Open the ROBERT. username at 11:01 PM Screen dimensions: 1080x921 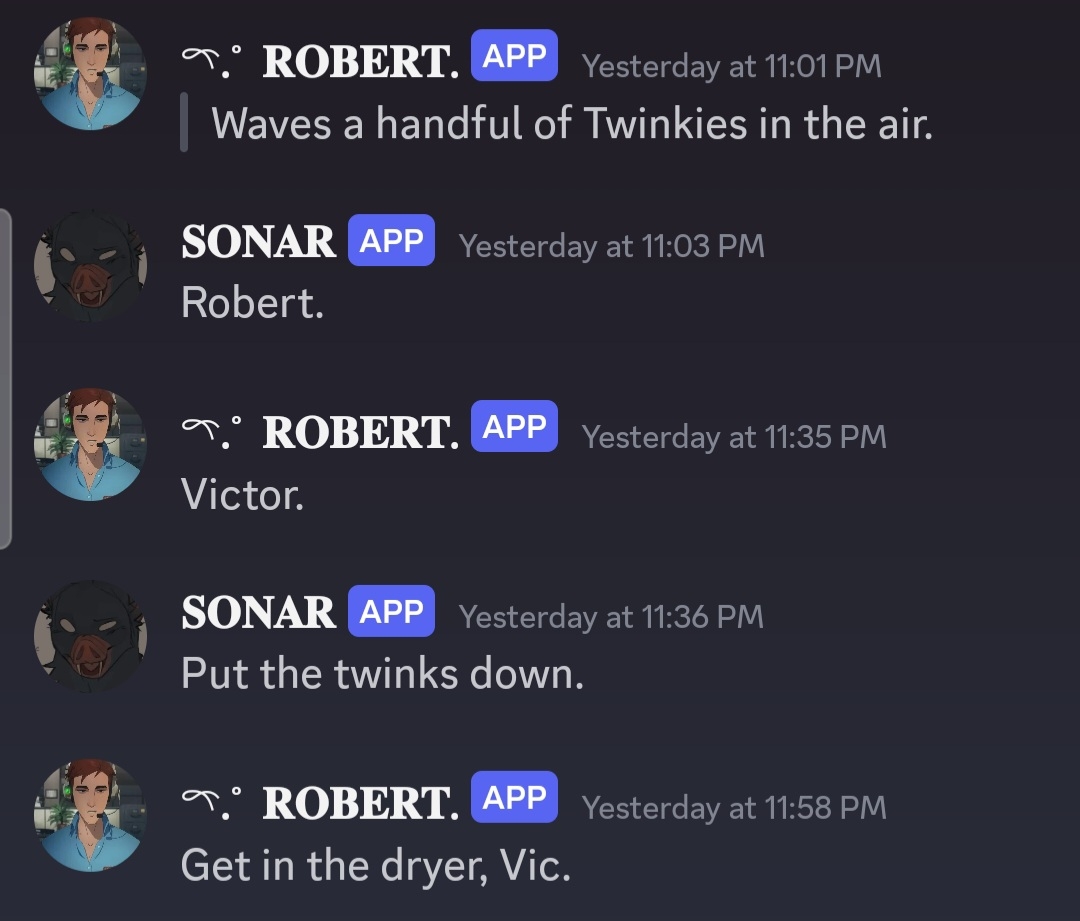pyautogui.click(x=360, y=64)
